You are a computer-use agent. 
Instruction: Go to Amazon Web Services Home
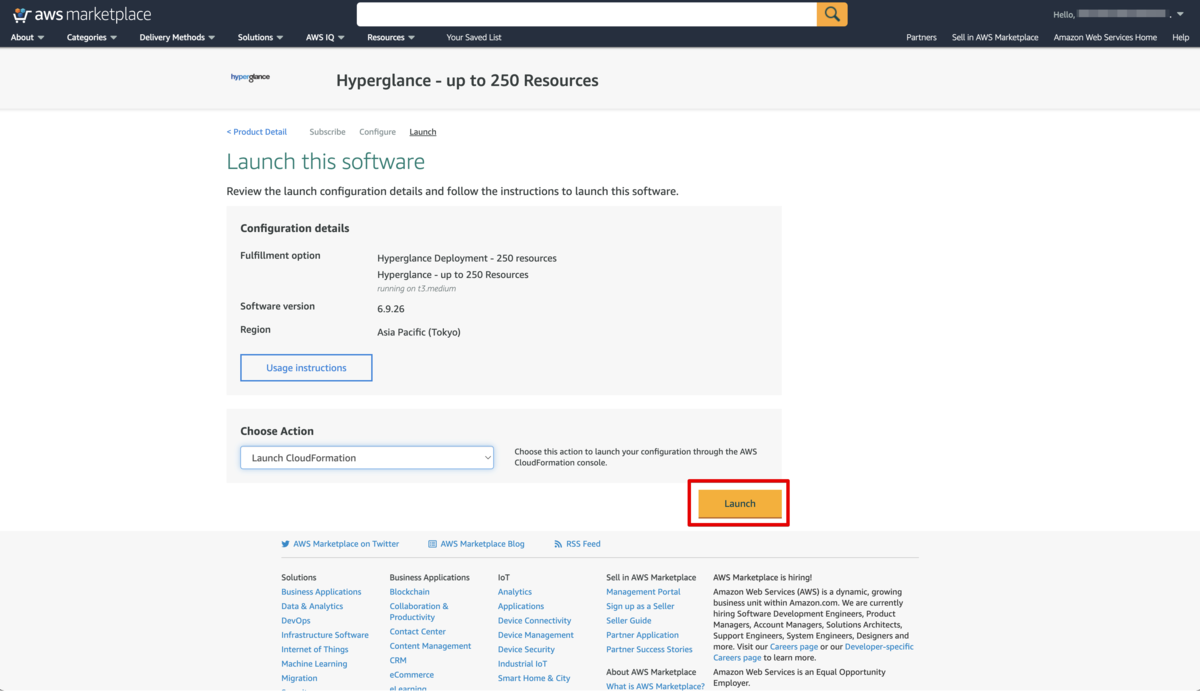point(1105,37)
